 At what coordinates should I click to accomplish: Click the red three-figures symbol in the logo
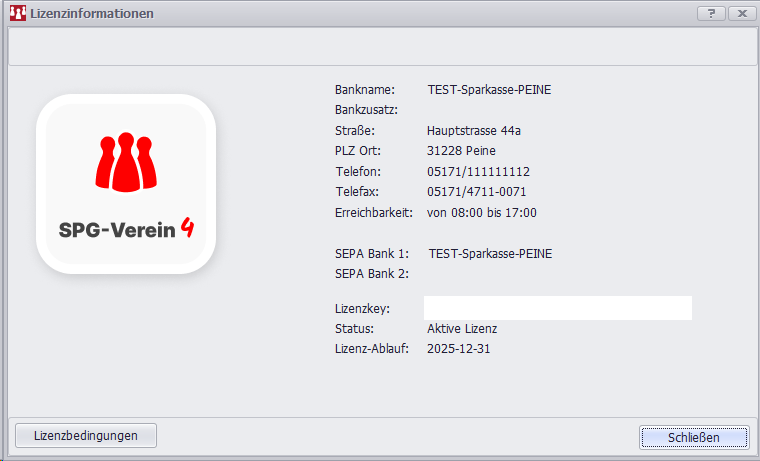coord(126,161)
